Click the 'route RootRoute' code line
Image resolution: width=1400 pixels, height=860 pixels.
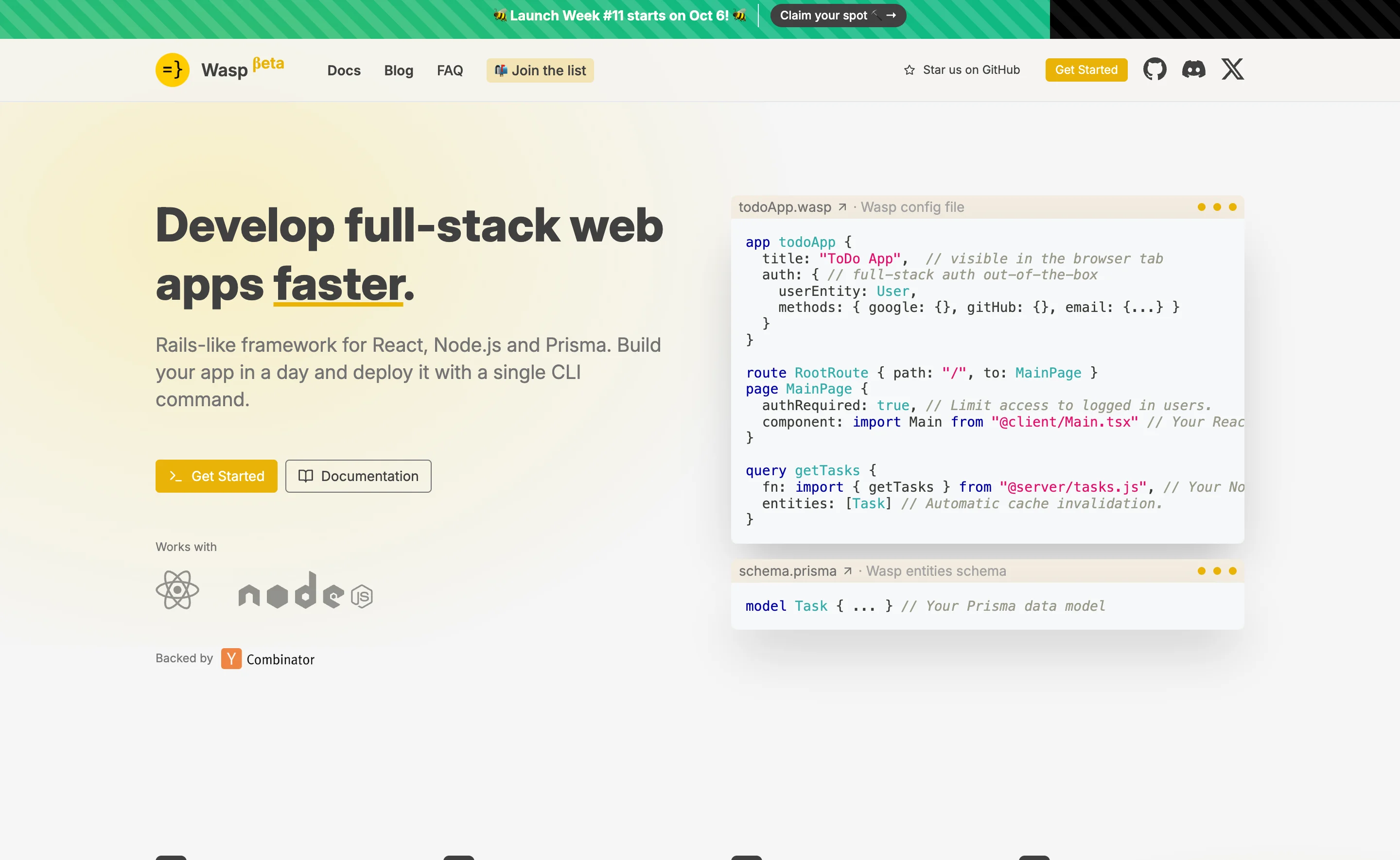(x=921, y=373)
